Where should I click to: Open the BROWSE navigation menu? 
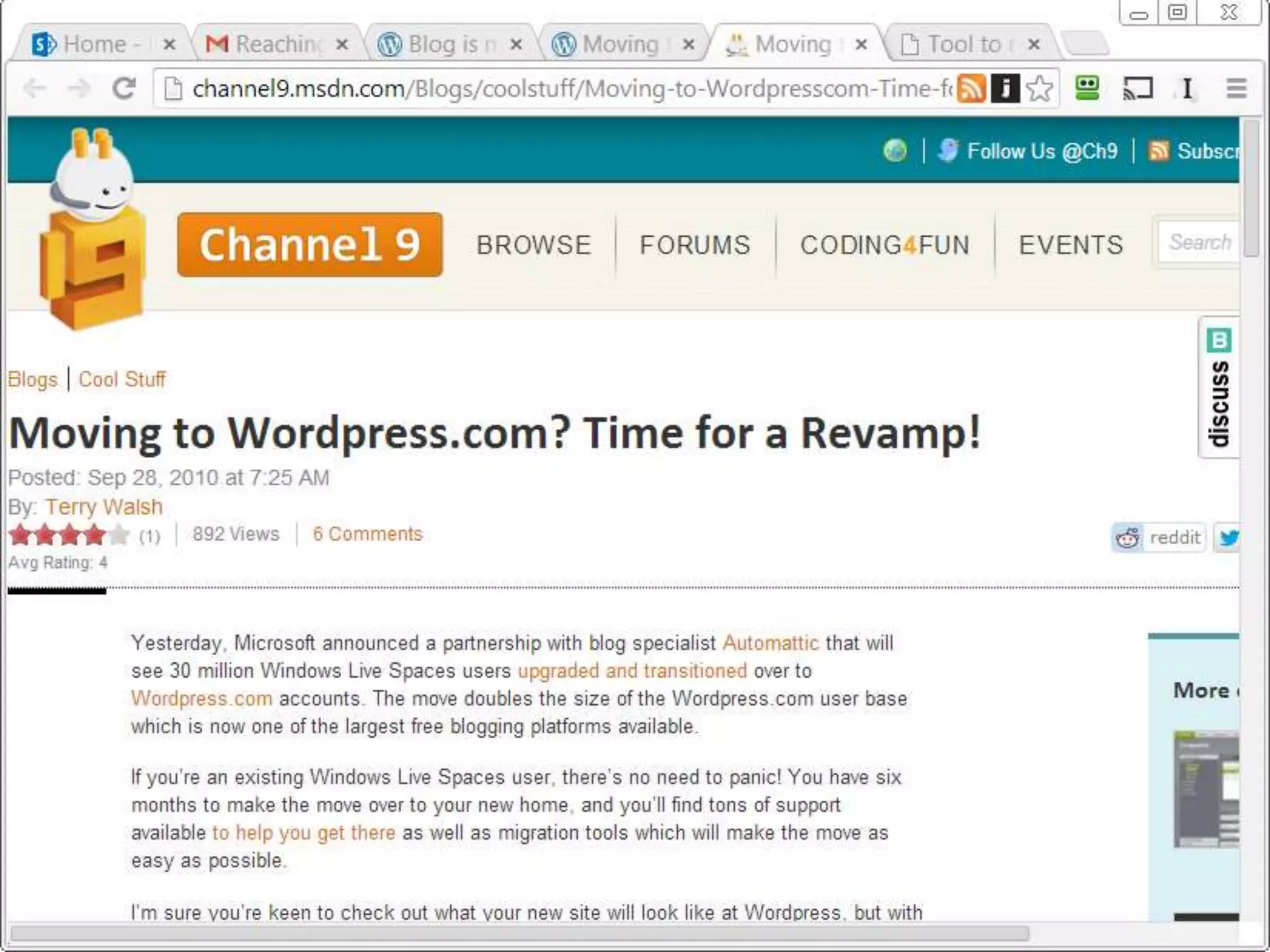(x=533, y=245)
